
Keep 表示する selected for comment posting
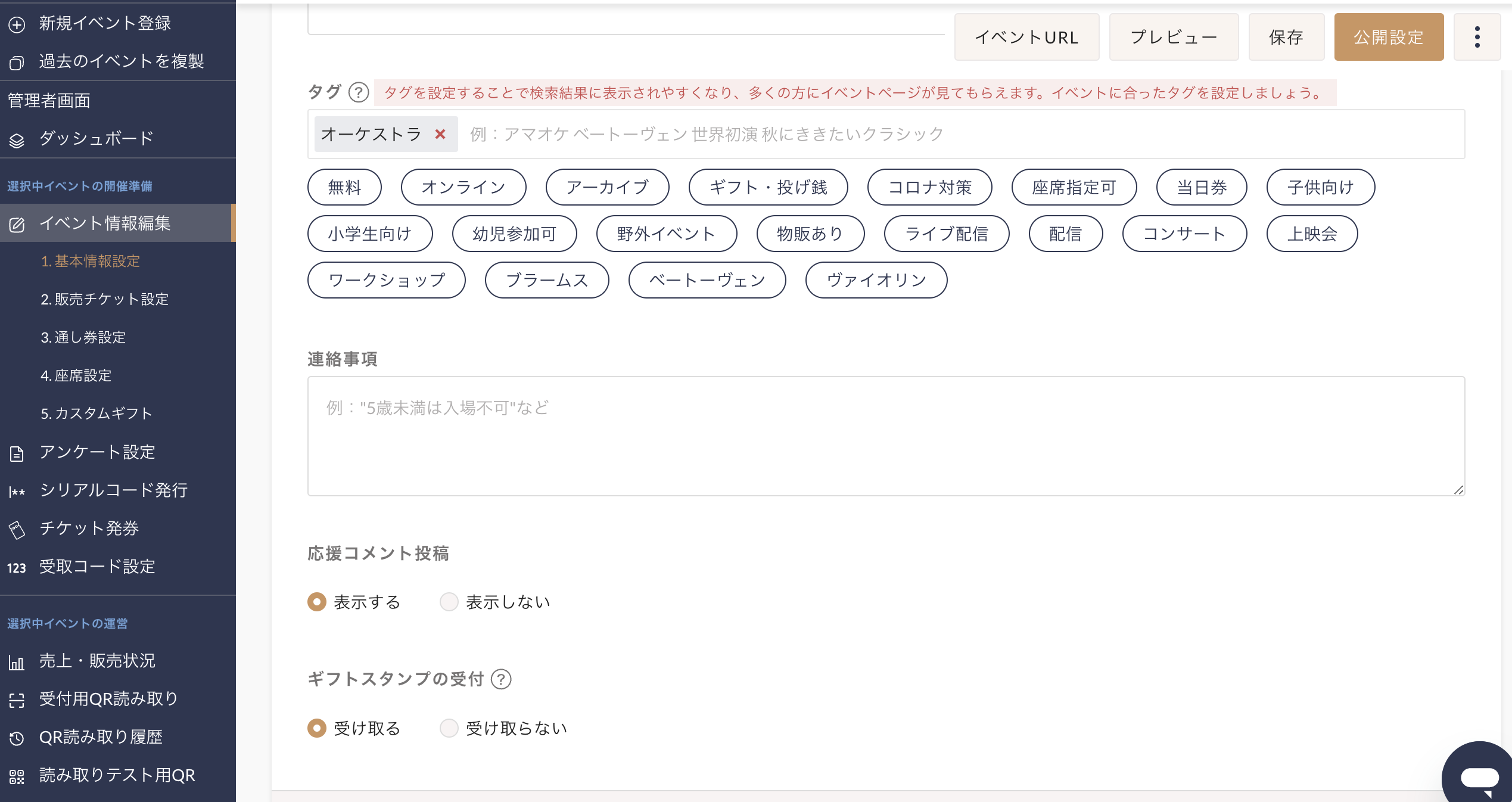click(316, 602)
